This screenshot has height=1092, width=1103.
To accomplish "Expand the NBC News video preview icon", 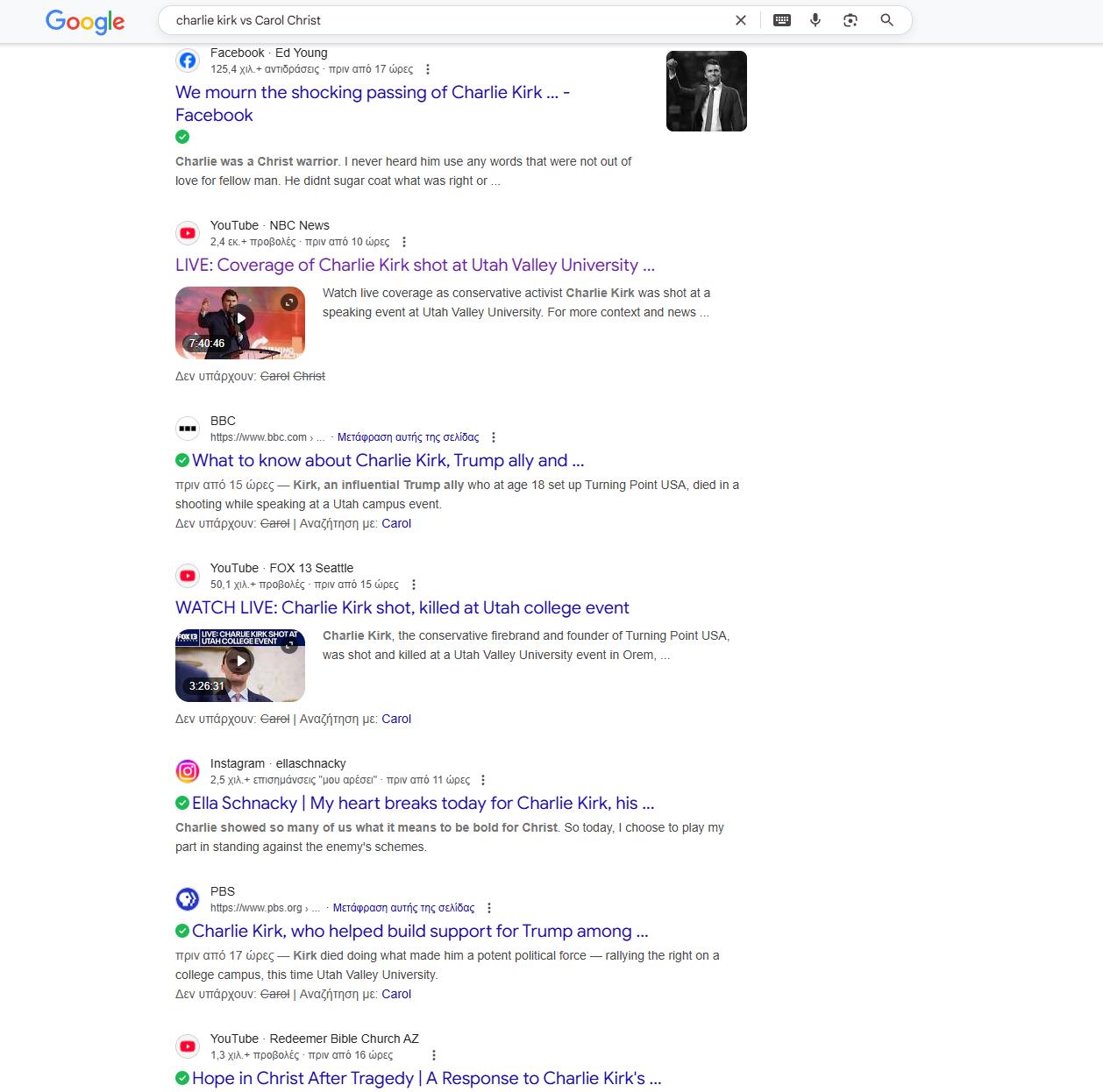I will coord(288,302).
